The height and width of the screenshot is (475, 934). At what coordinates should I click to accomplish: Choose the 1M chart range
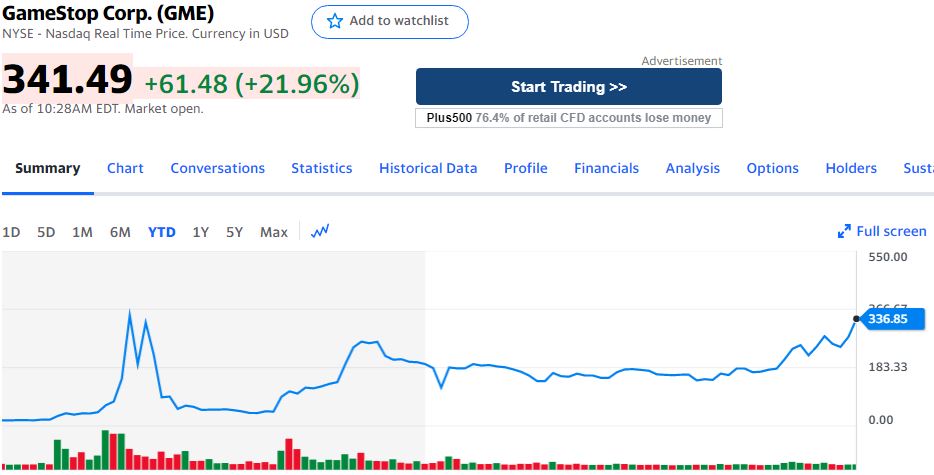click(82, 232)
